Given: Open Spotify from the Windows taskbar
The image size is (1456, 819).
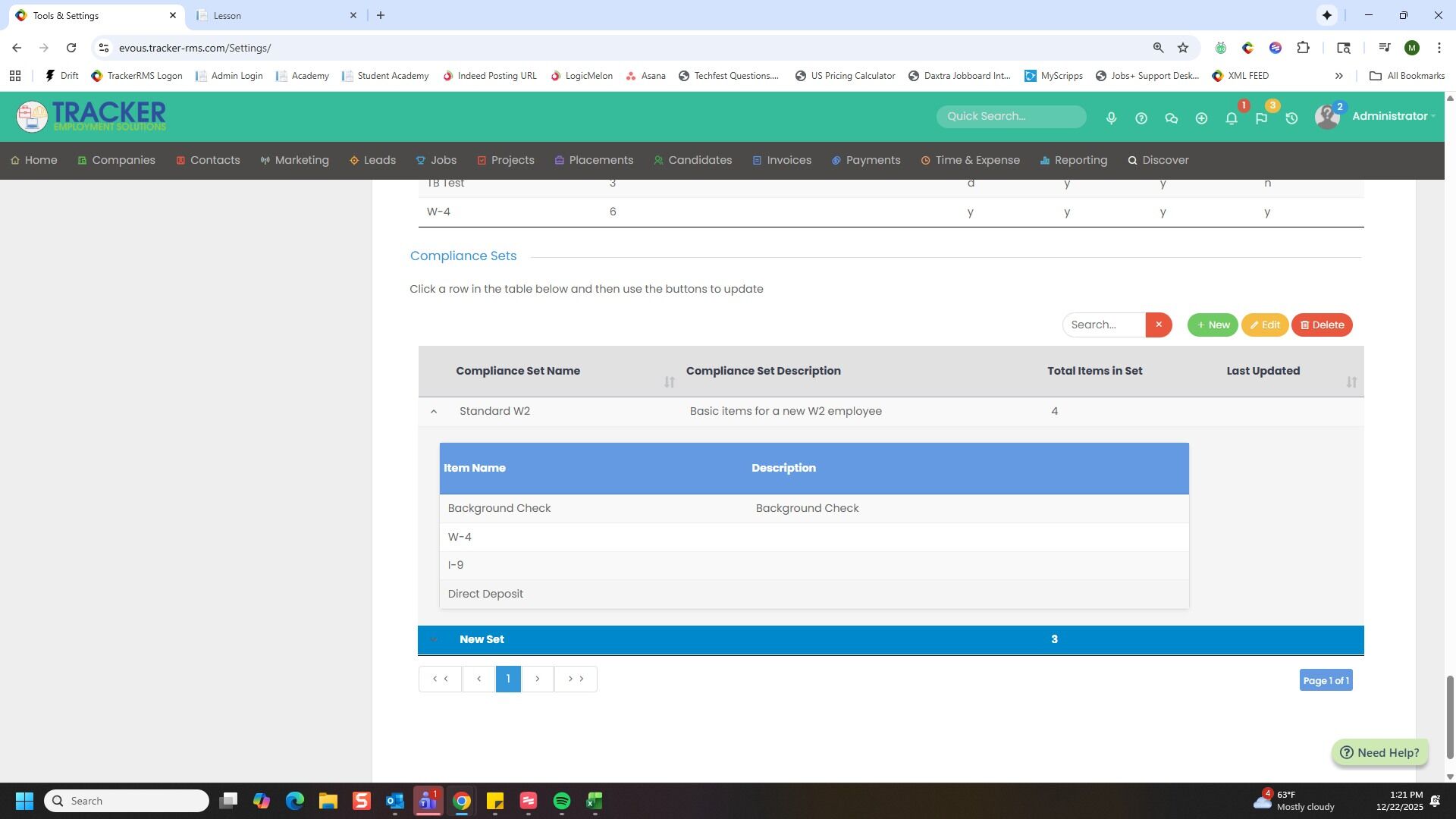Looking at the screenshot, I should pyautogui.click(x=561, y=801).
